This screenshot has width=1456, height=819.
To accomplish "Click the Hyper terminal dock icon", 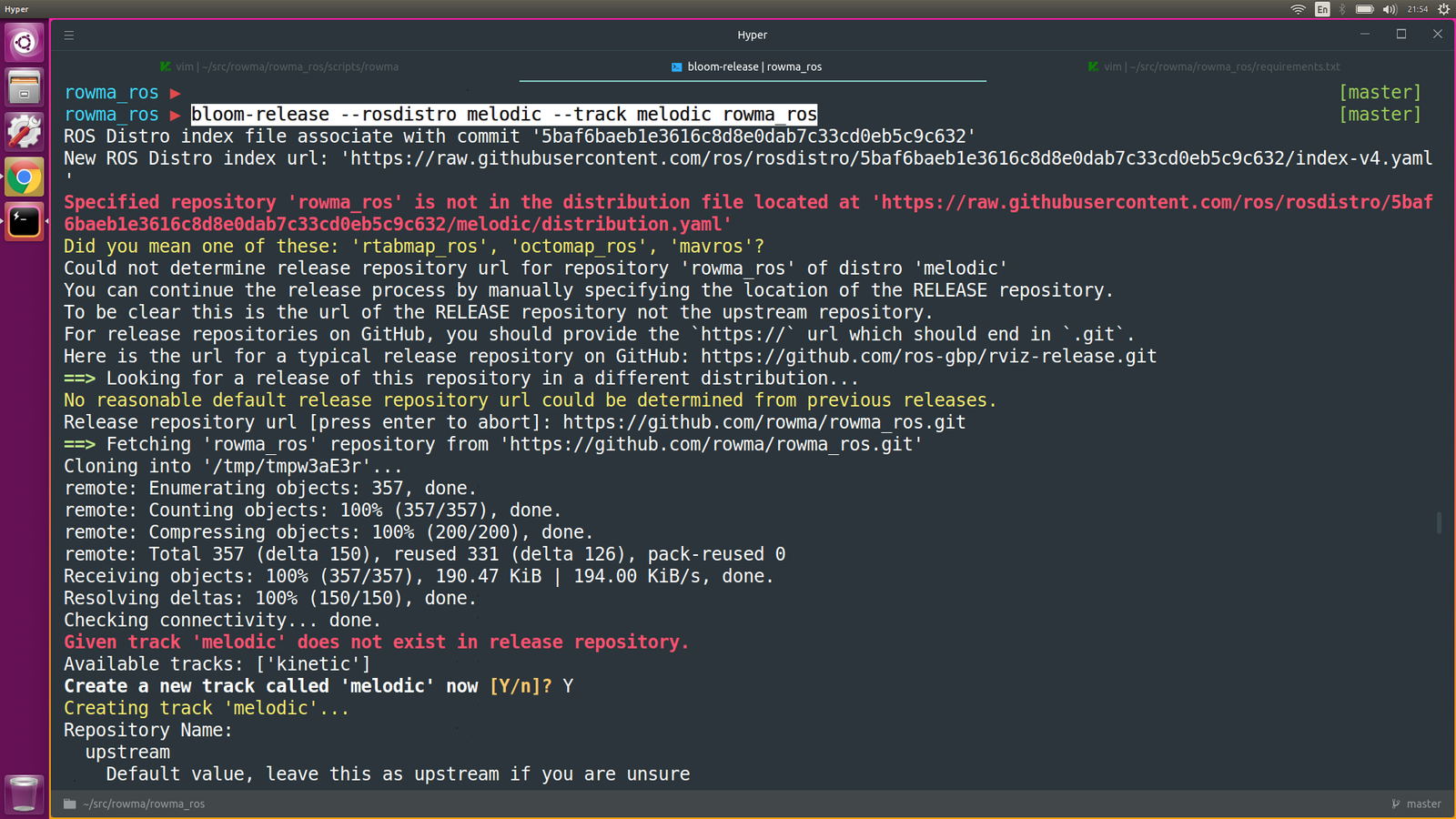I will pyautogui.click(x=25, y=221).
